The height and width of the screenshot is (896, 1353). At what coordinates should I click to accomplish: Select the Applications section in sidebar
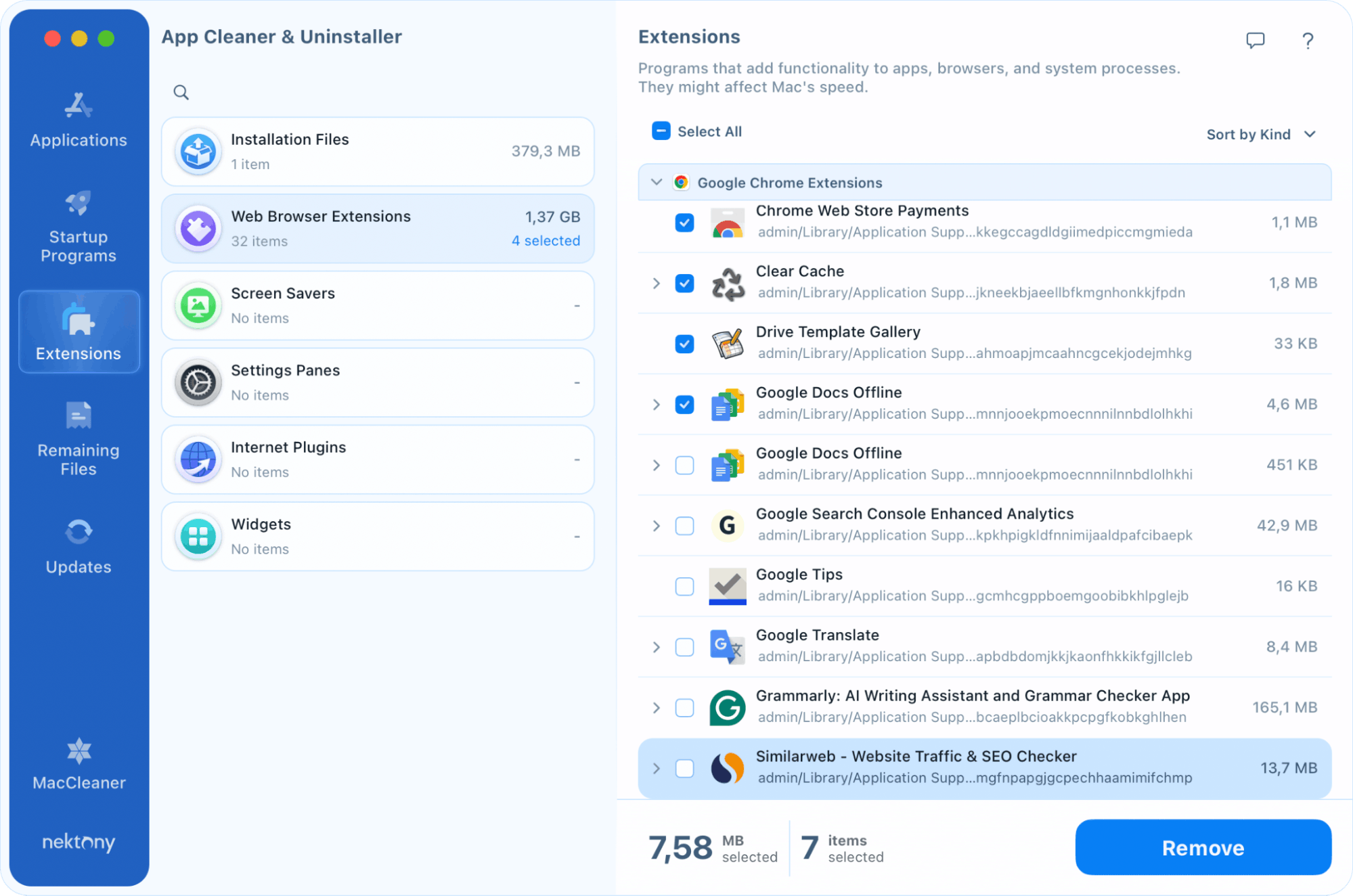78,118
